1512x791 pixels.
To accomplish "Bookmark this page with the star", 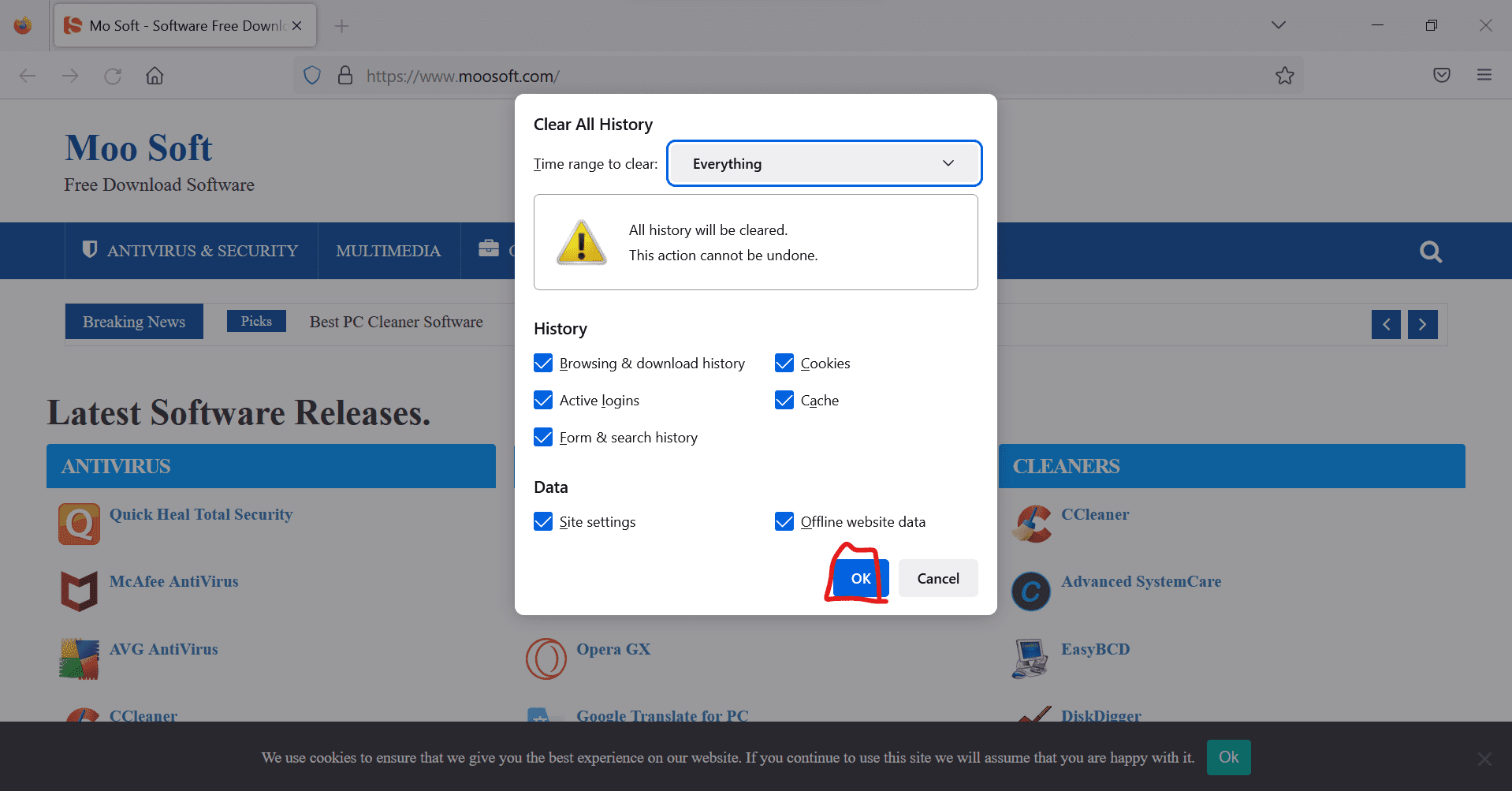I will click(1285, 76).
